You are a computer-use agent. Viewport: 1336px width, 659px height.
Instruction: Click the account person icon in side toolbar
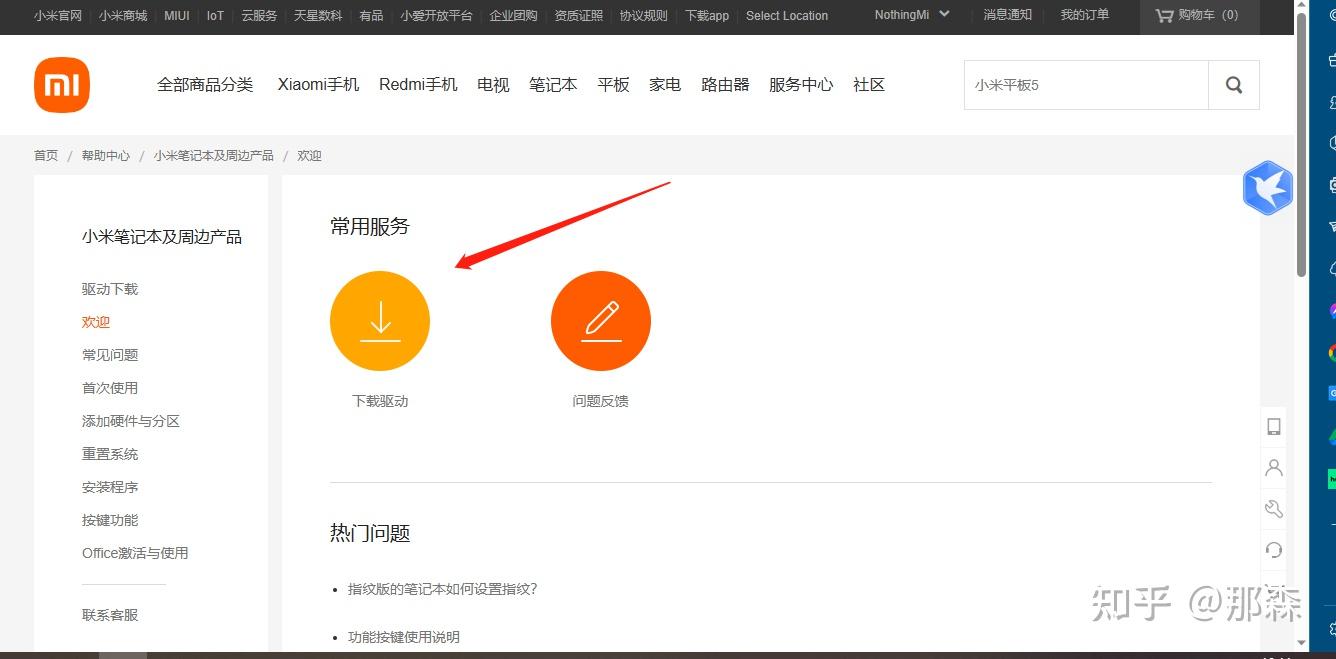pos(1273,467)
